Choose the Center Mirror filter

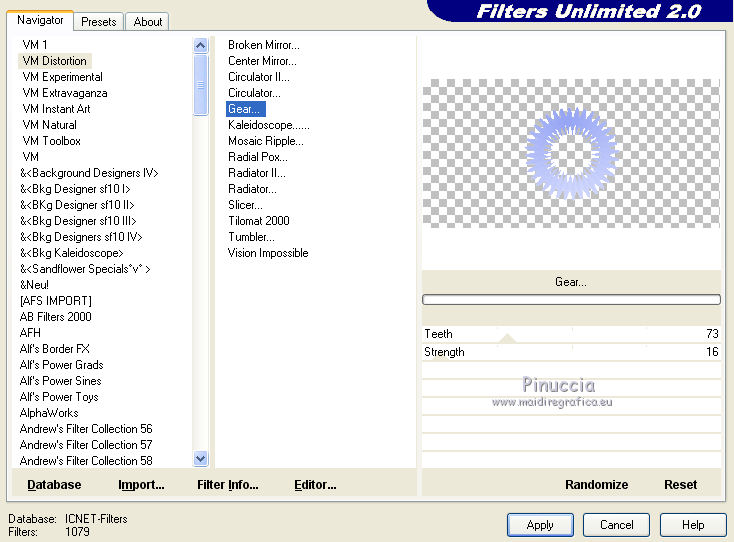click(x=262, y=61)
